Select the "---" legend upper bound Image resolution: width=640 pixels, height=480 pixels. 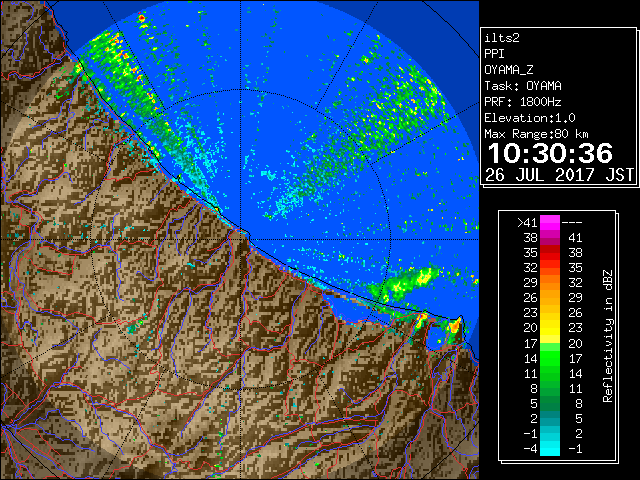(572, 223)
